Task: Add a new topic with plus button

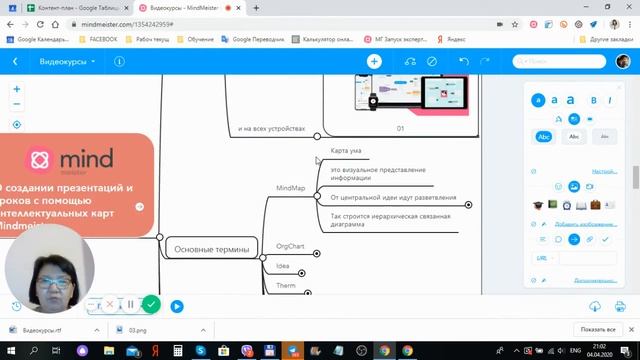Action: point(374,62)
